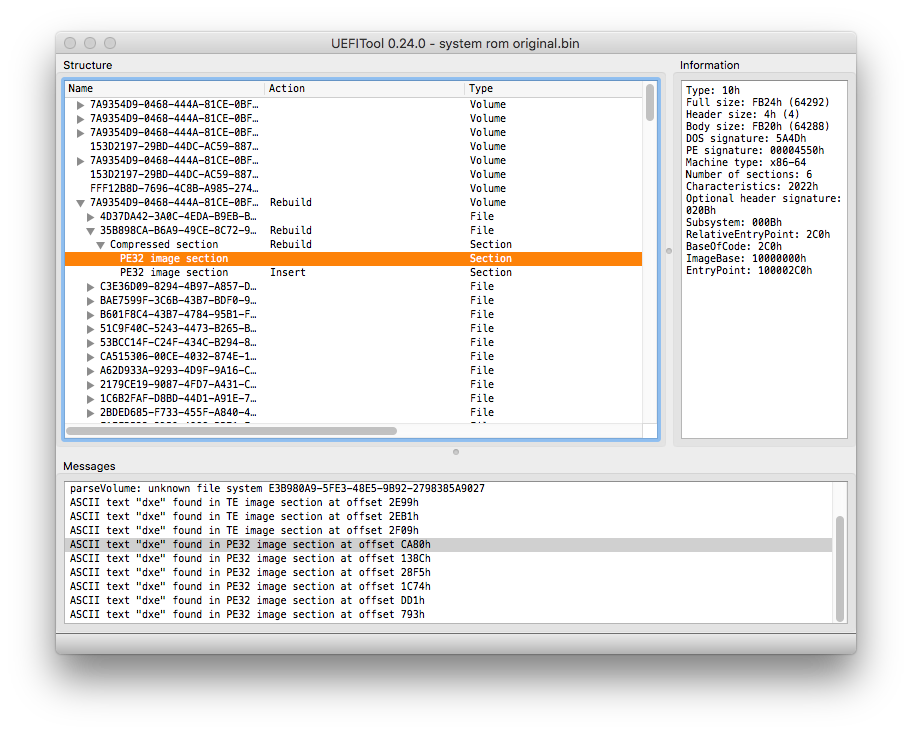Expand the CA515306-00CE-4032 file

[x=90, y=357]
